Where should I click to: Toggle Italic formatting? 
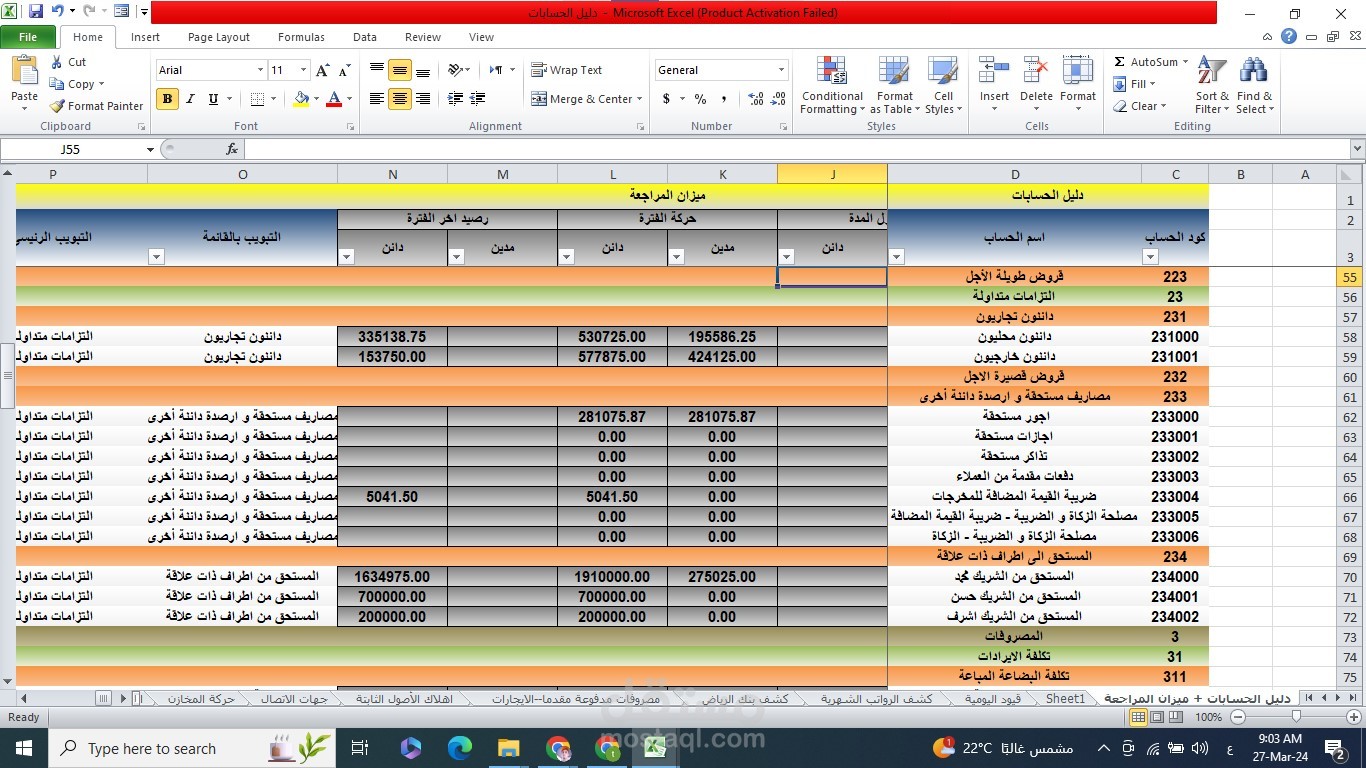pos(190,99)
